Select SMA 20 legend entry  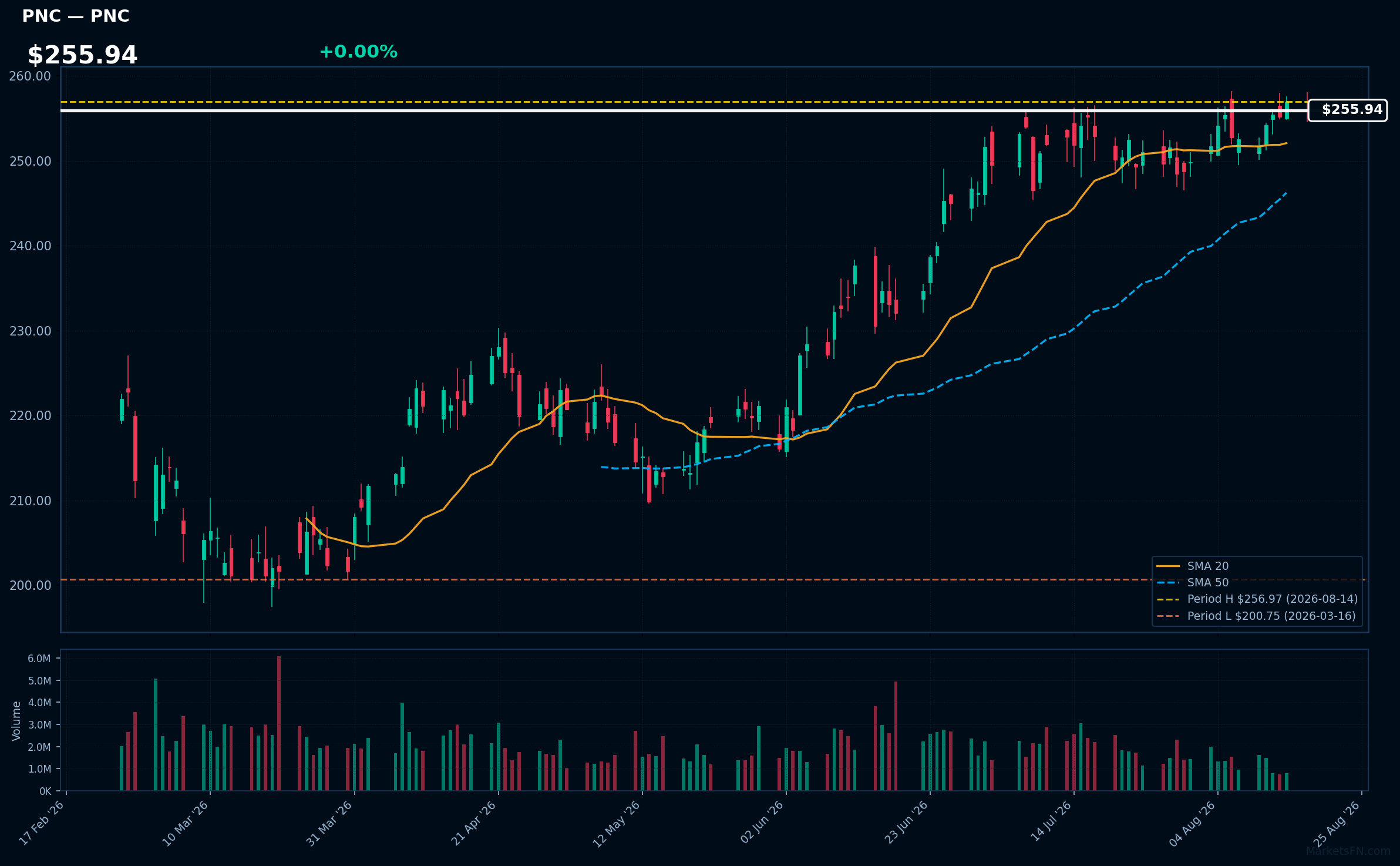(x=1208, y=566)
